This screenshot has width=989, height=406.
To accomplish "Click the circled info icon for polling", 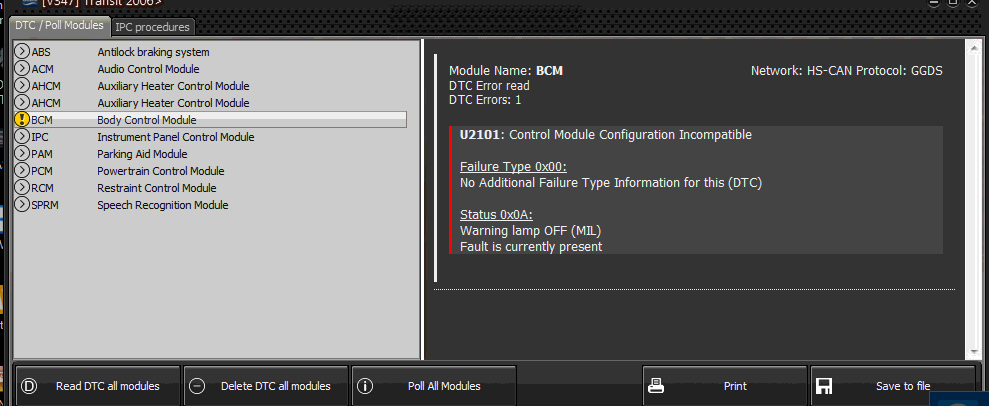I will tap(365, 386).
